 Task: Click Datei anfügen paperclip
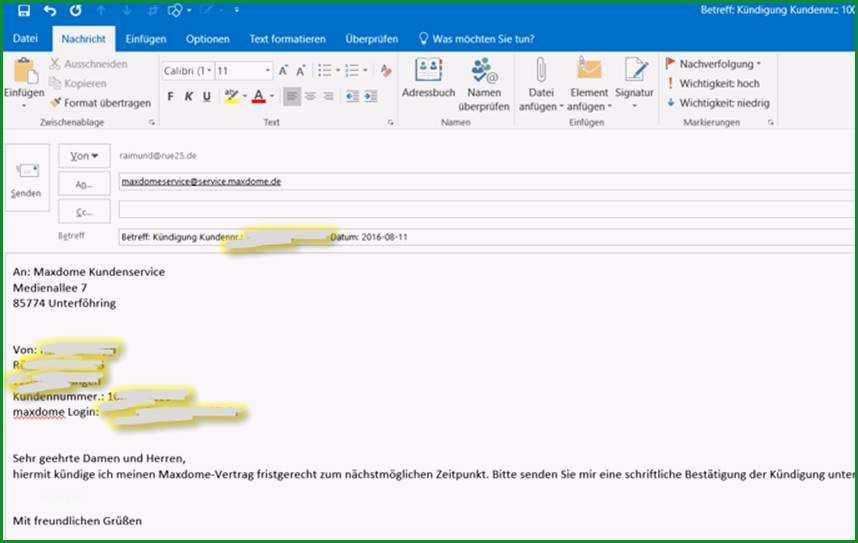541,84
